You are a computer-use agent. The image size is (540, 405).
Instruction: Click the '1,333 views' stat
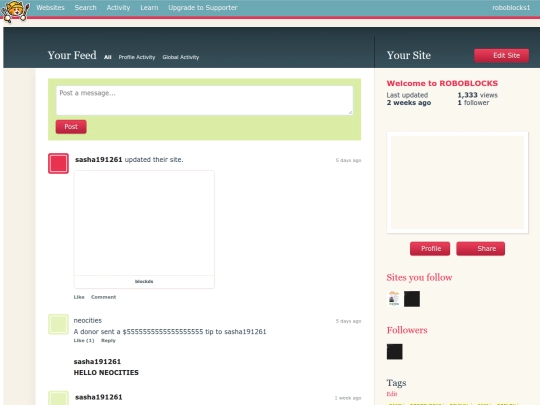(x=477, y=95)
